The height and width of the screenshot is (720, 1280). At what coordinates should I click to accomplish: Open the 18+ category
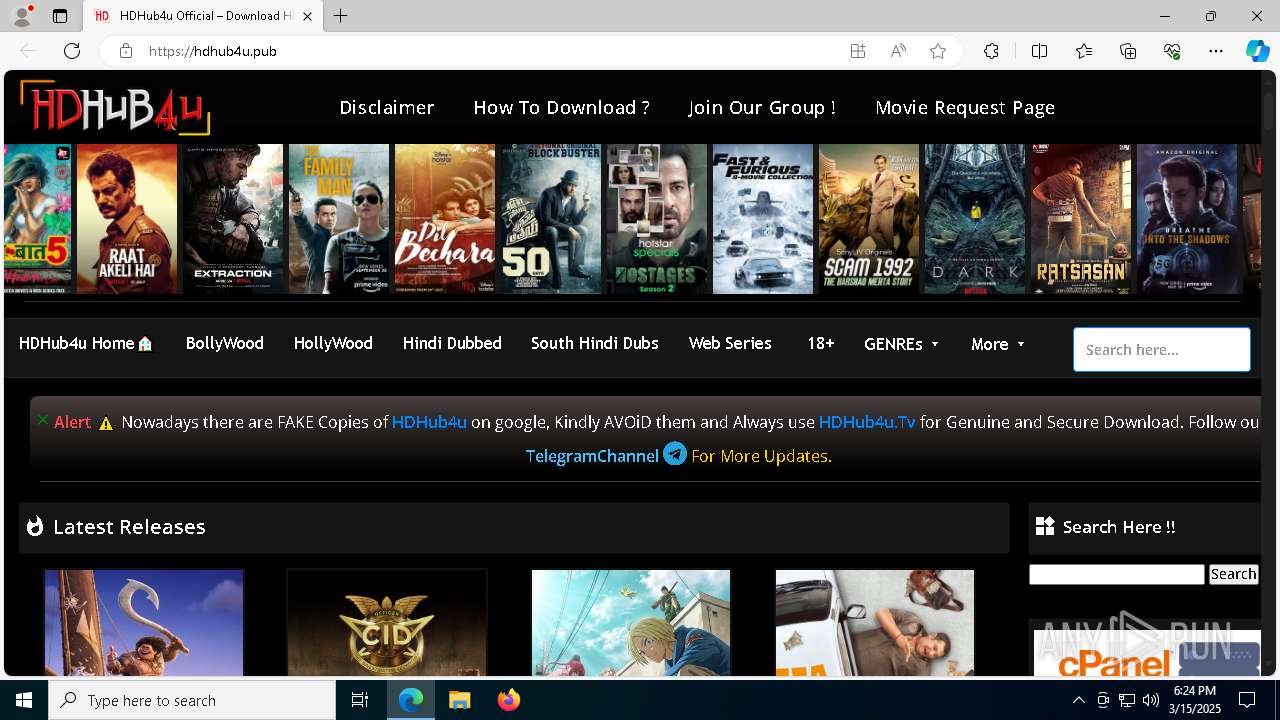tap(821, 343)
